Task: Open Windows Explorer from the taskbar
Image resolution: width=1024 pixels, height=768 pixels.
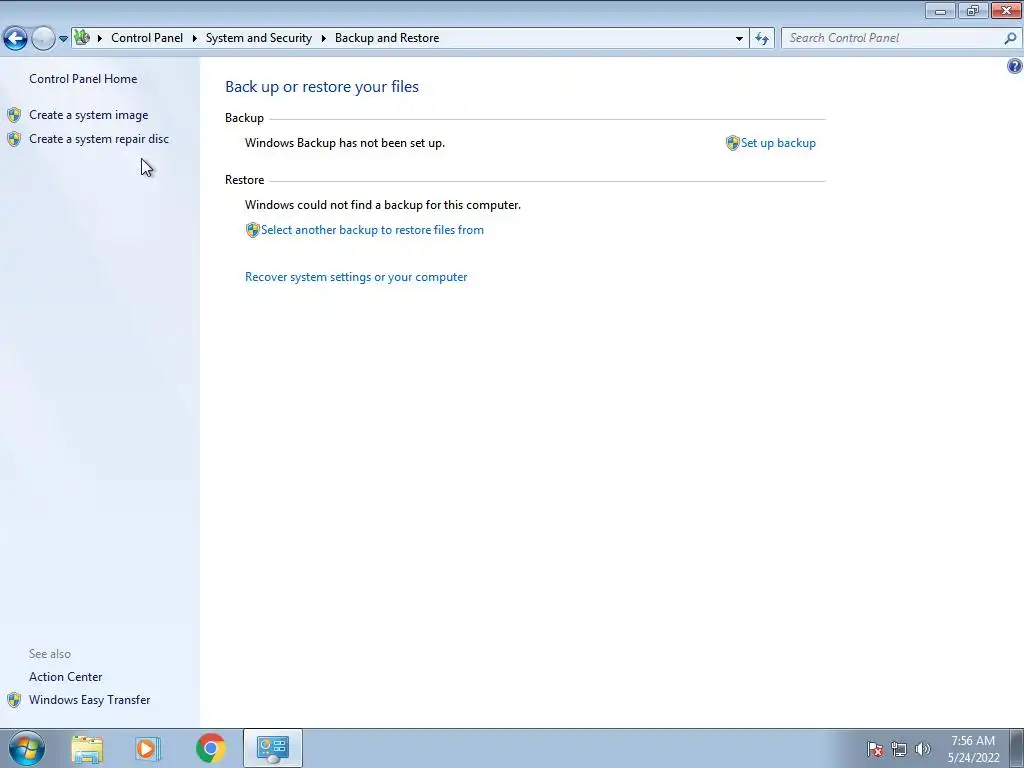Action: click(x=88, y=748)
